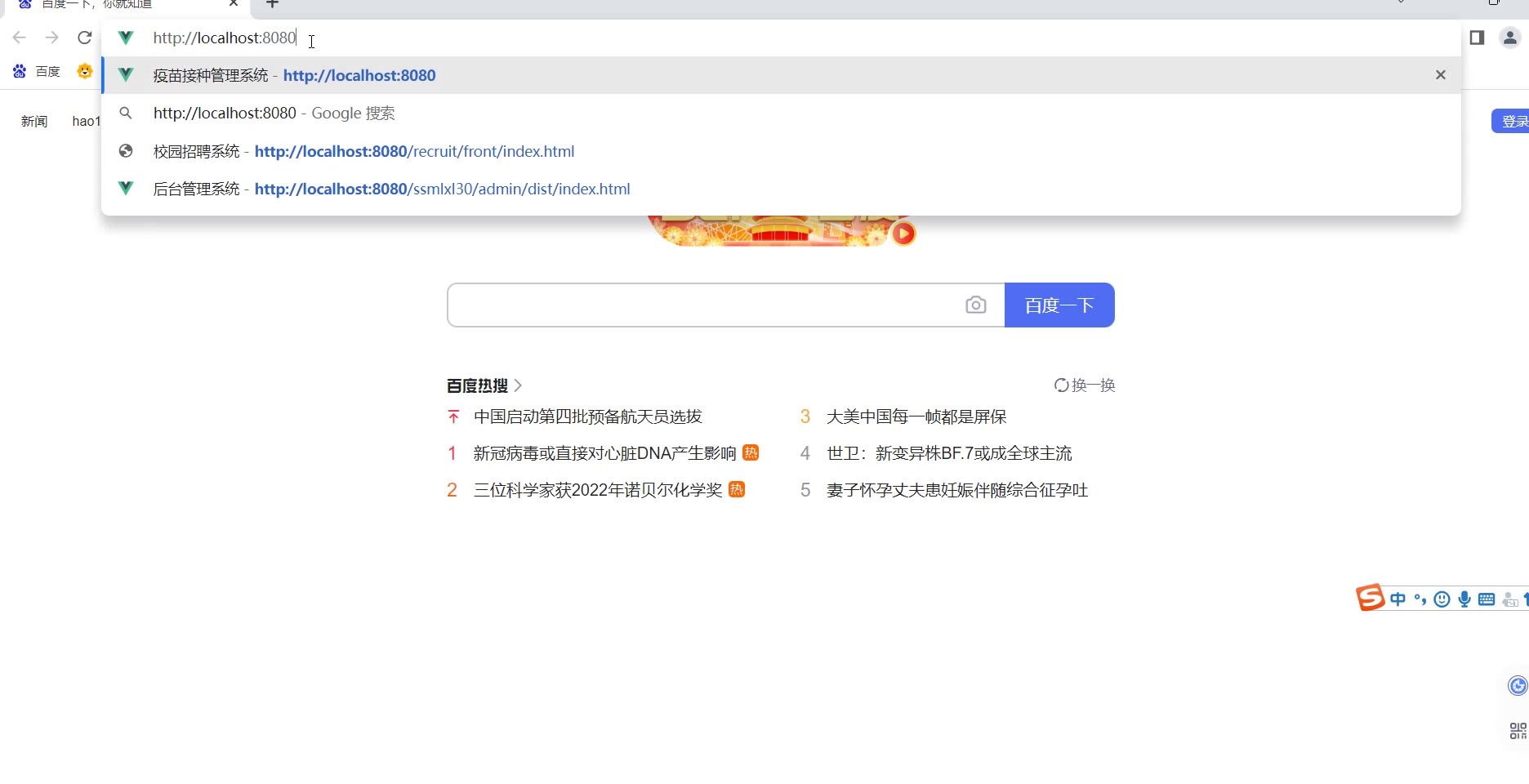Click the address bar URL text
1529x784 pixels.
click(225, 38)
